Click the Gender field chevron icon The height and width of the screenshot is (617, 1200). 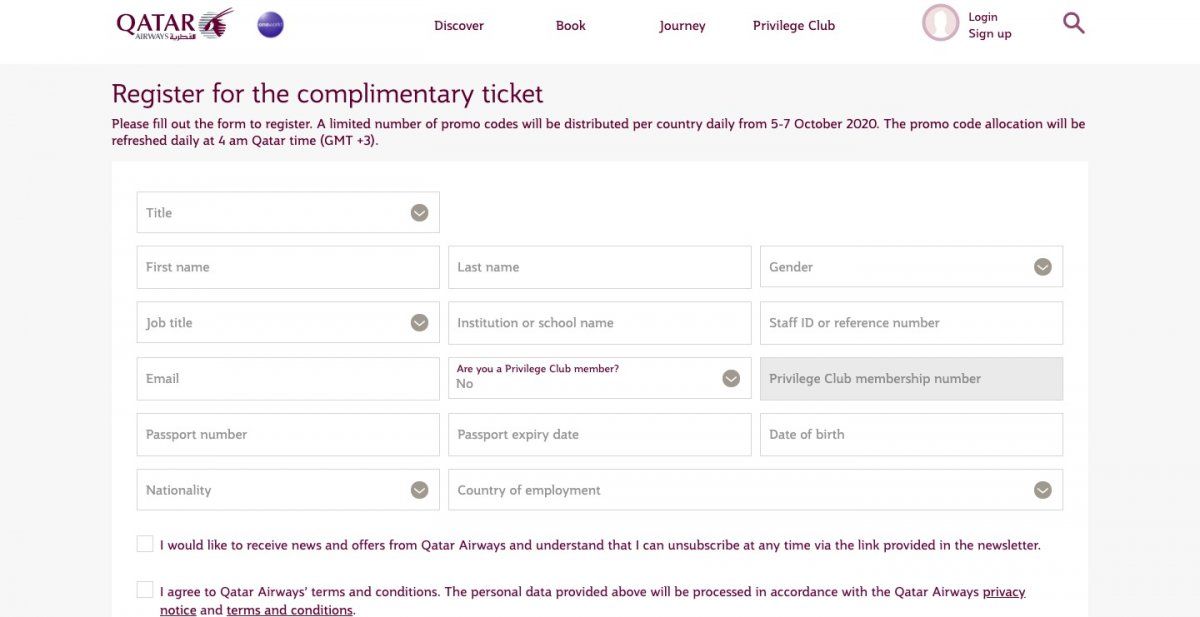(x=1043, y=267)
